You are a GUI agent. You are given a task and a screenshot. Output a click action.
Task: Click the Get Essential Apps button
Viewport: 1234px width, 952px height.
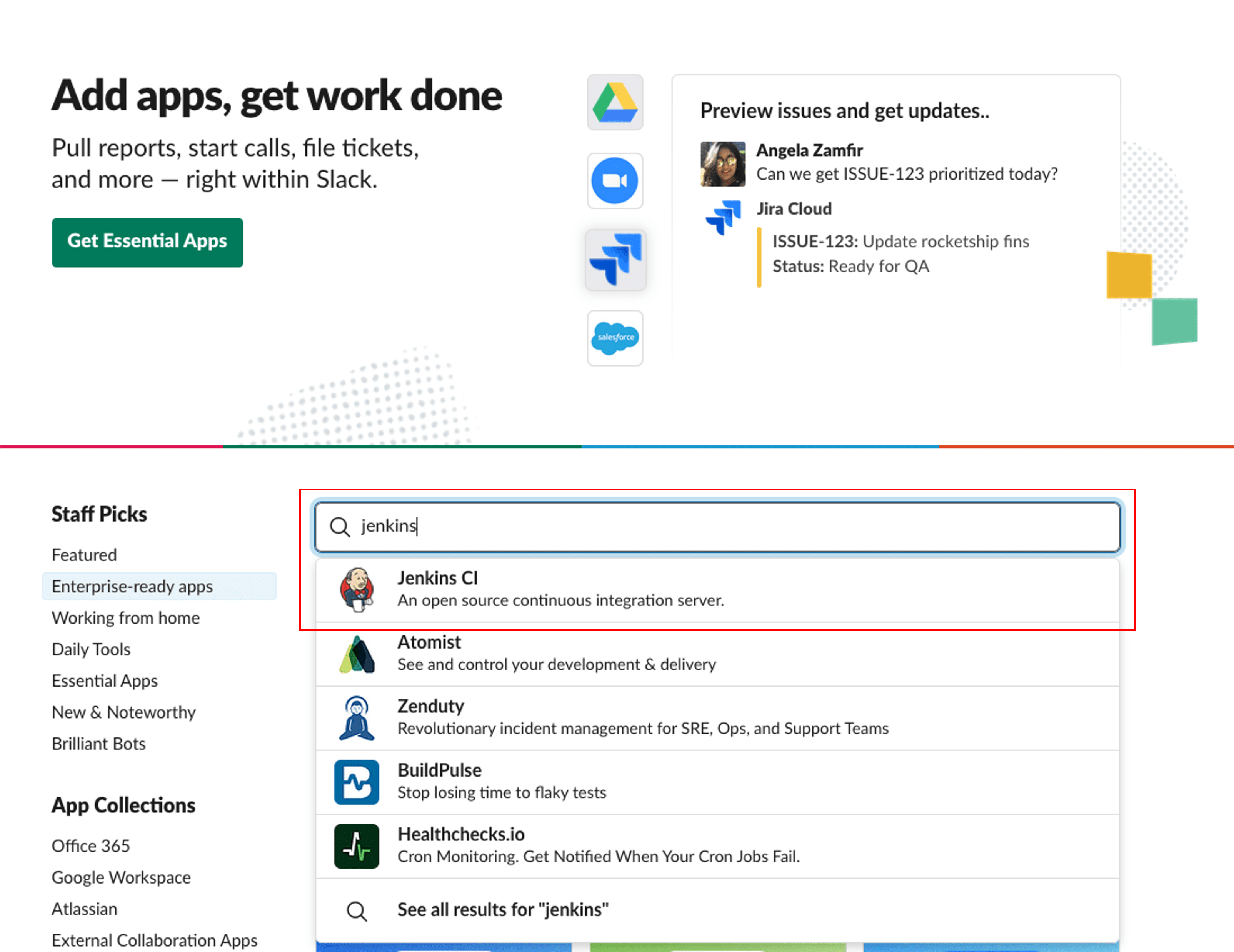tap(147, 242)
